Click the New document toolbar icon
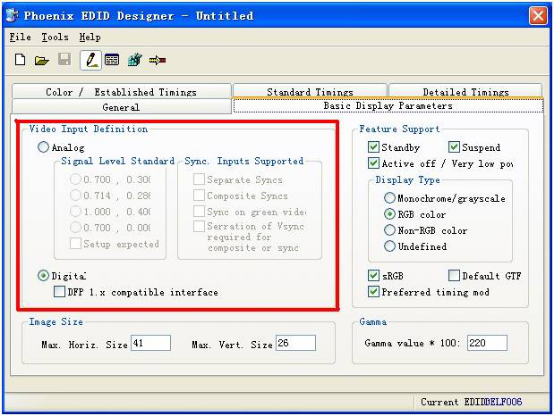Image resolution: width=554 pixels, height=417 pixels. tap(20, 60)
